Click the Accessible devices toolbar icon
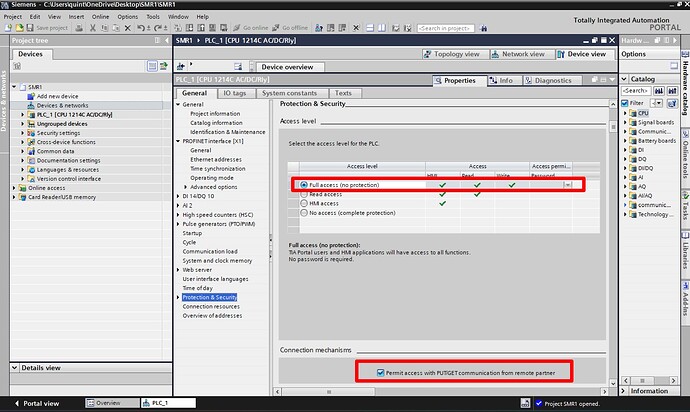Viewport: 690px width, 412px height. (x=319, y=28)
